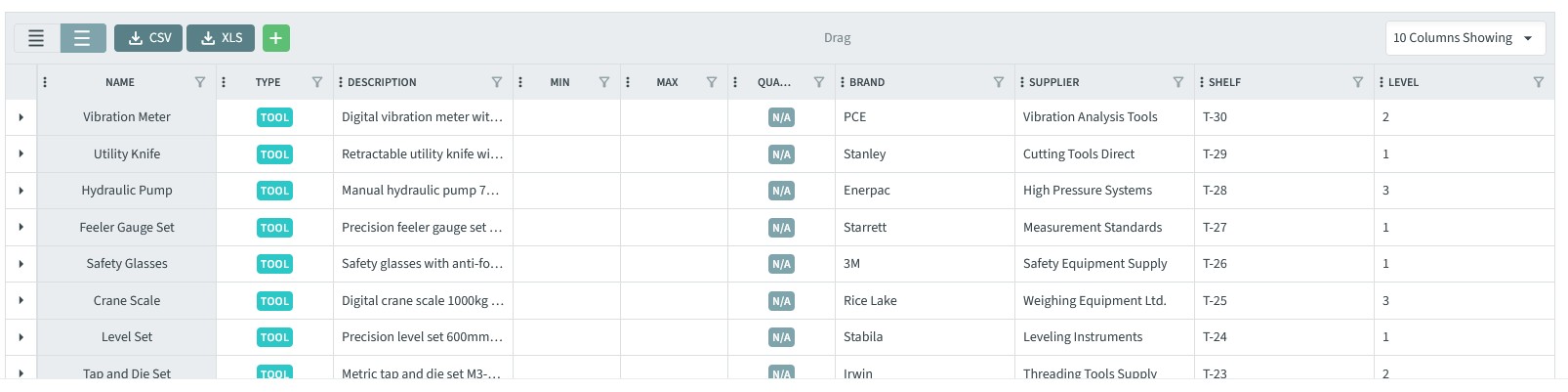Export table as XLS
The image size is (1568, 392).
tap(221, 38)
